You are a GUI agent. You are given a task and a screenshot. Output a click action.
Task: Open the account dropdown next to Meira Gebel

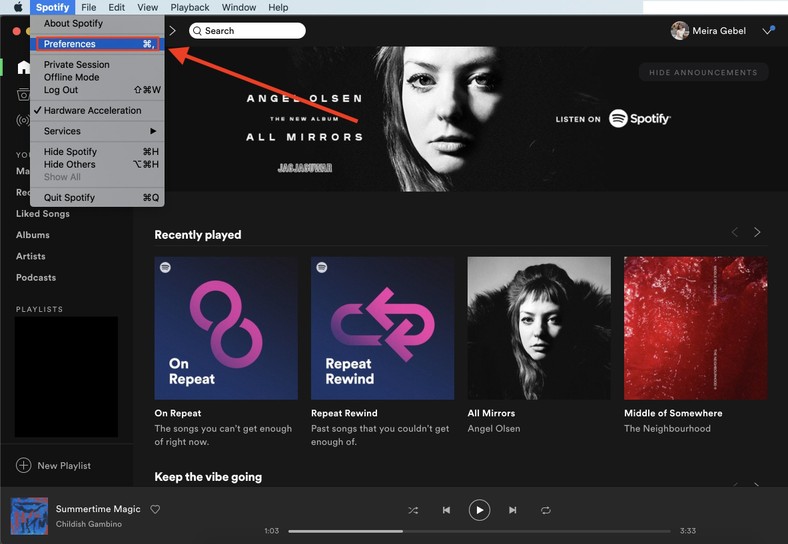coord(768,31)
